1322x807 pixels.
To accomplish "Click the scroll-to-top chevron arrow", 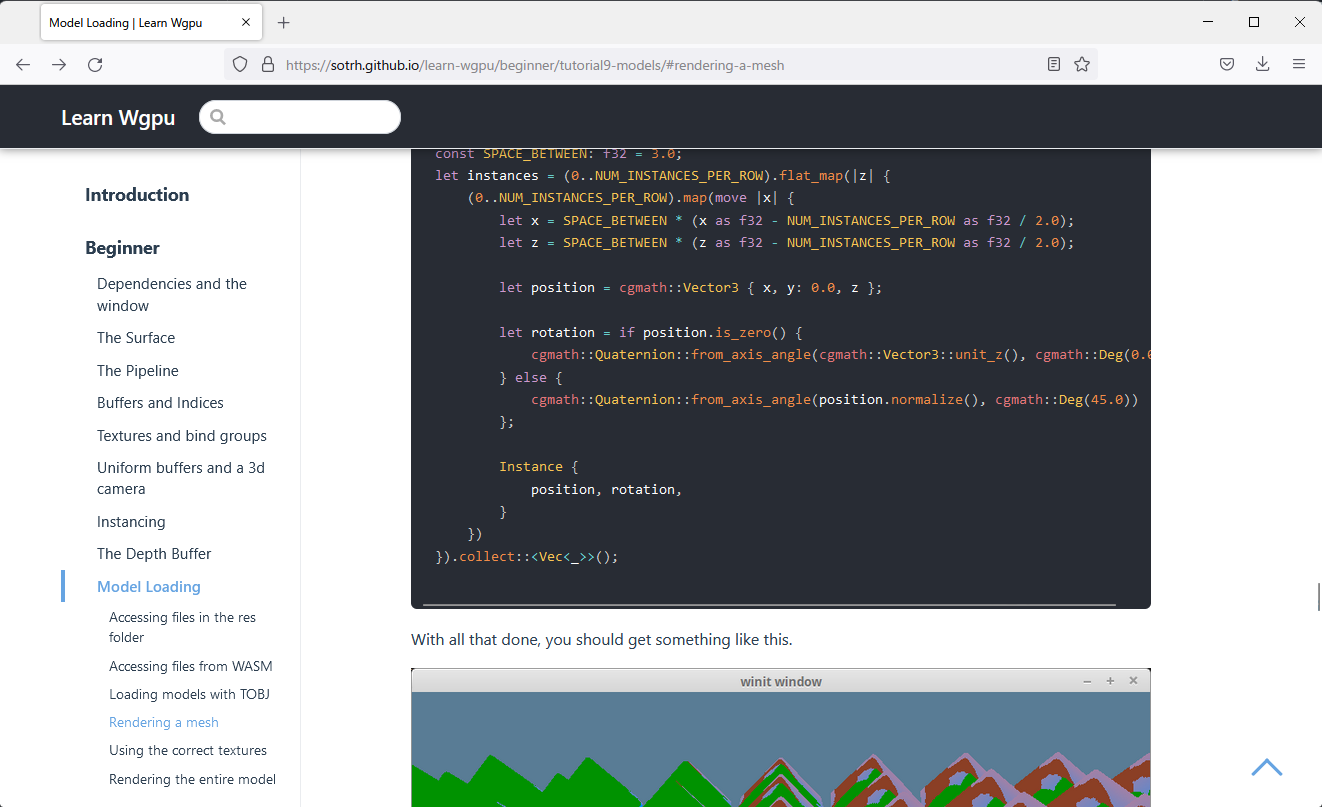I will pos(1266,767).
